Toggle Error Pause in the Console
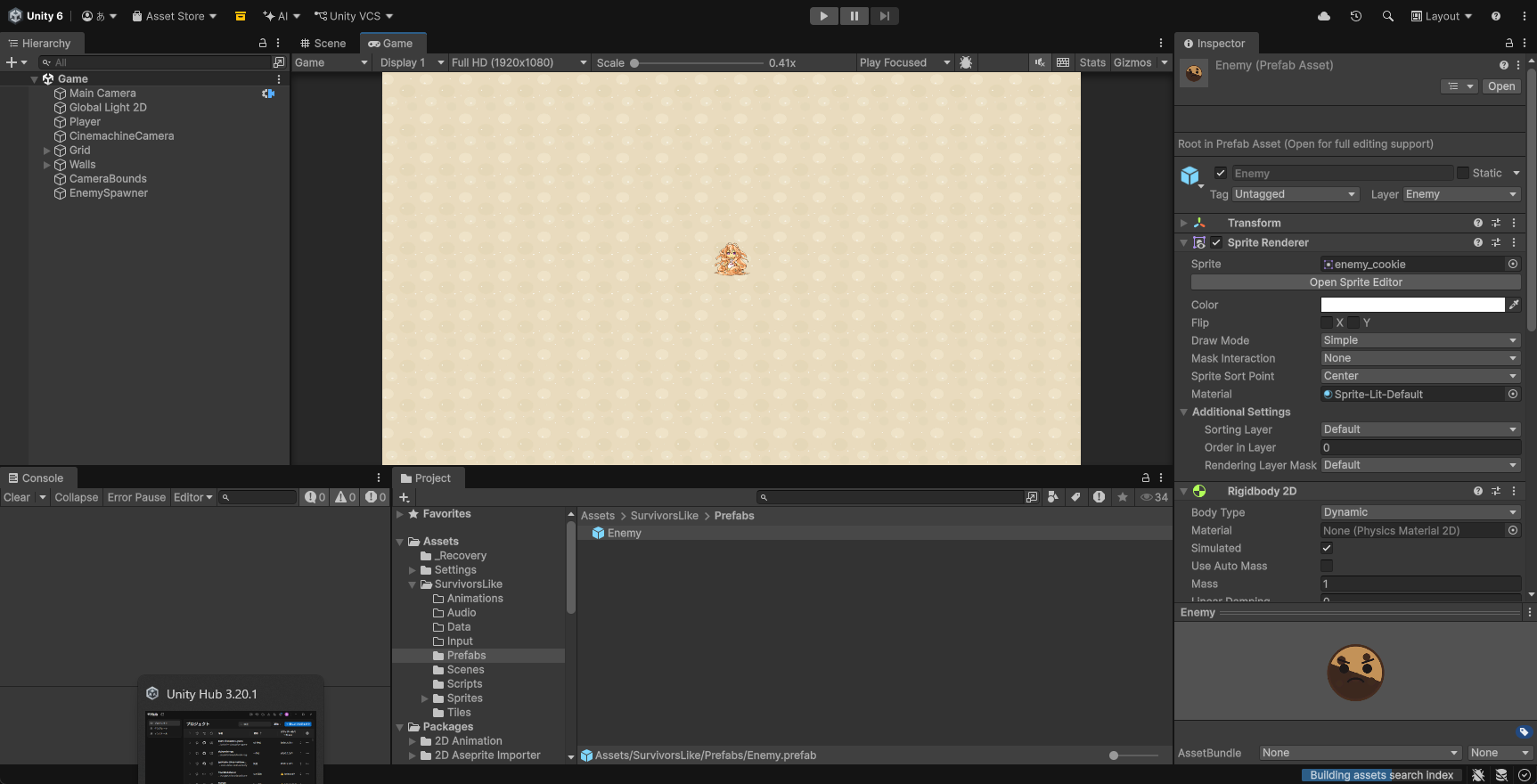 click(136, 497)
